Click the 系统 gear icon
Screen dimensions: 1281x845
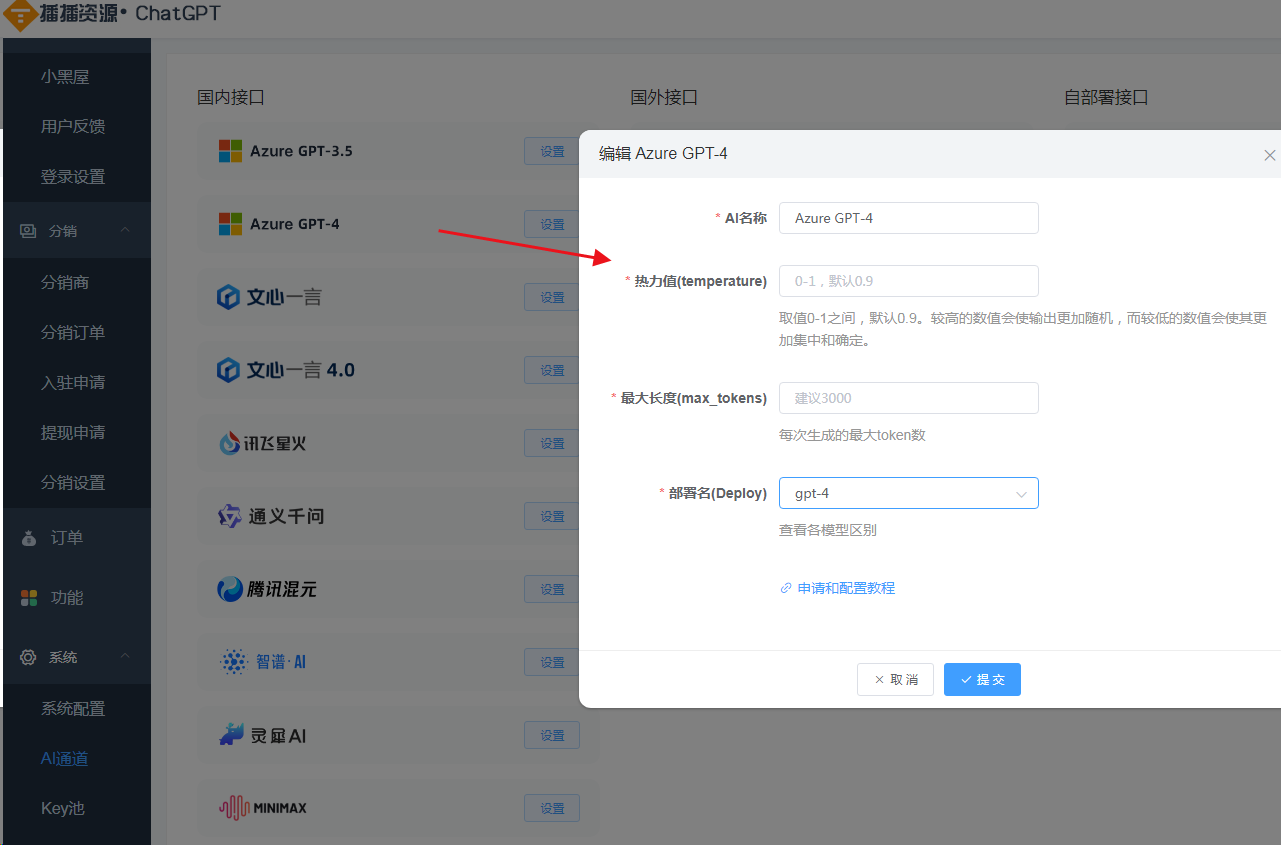coord(28,658)
